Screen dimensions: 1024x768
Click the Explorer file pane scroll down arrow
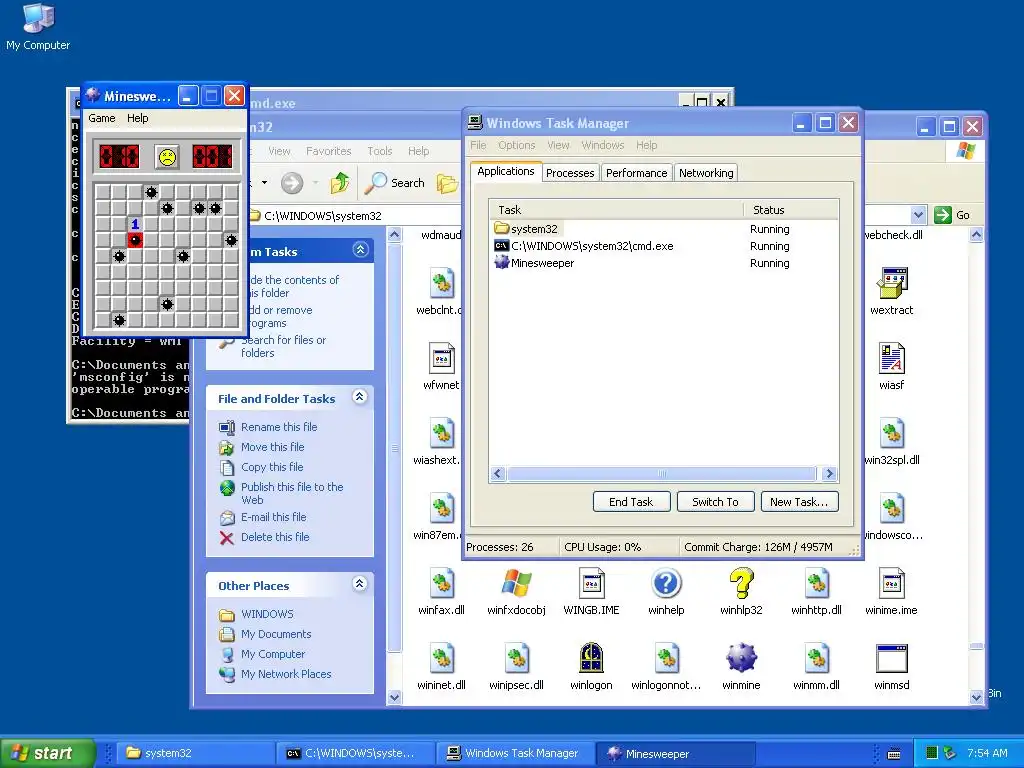(976, 697)
